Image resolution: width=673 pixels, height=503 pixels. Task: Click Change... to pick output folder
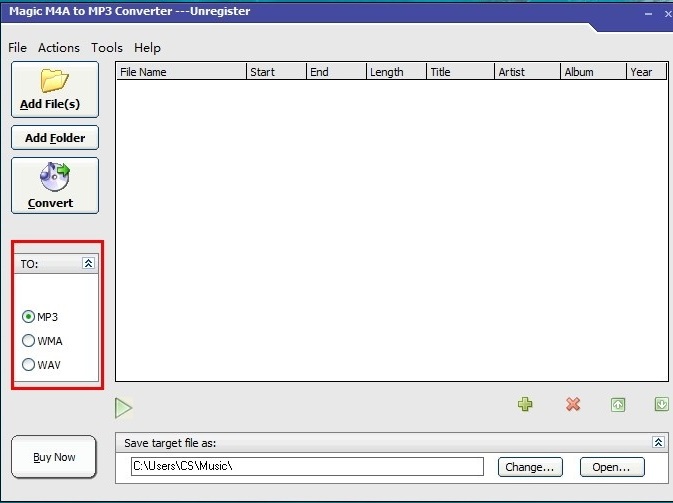click(x=530, y=467)
